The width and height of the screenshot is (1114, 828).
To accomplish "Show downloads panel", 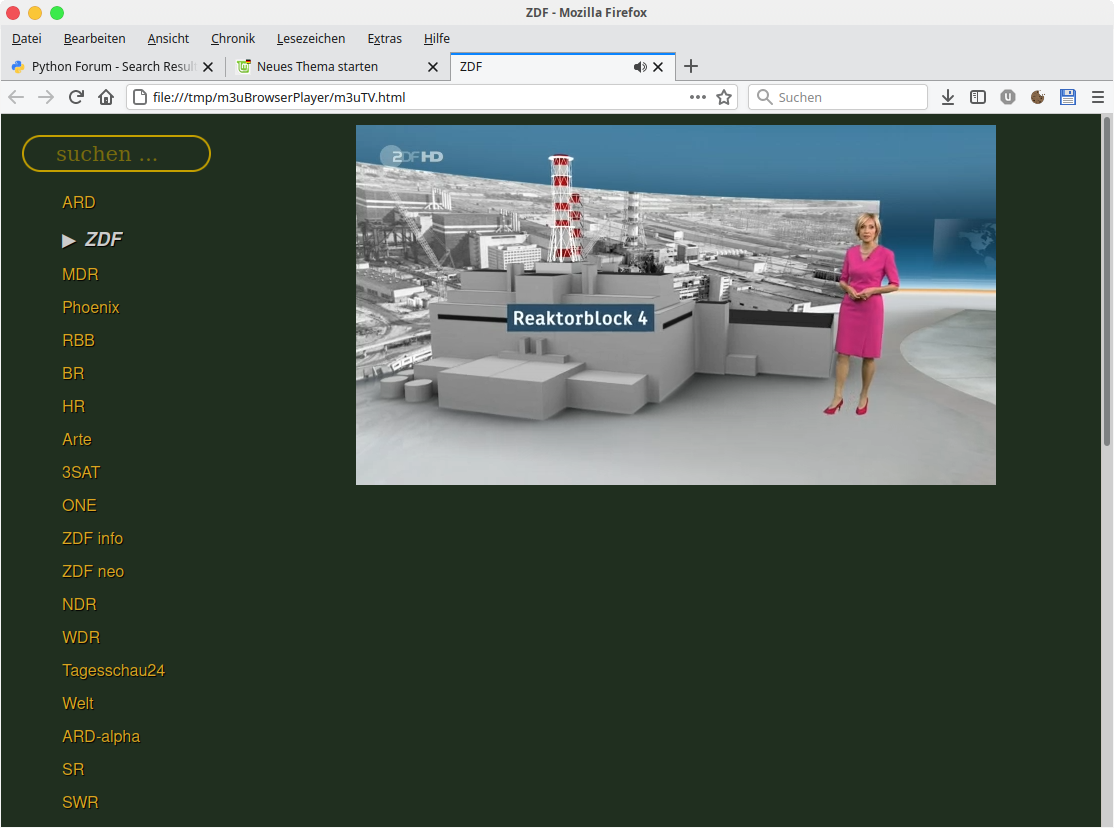I will 948,97.
